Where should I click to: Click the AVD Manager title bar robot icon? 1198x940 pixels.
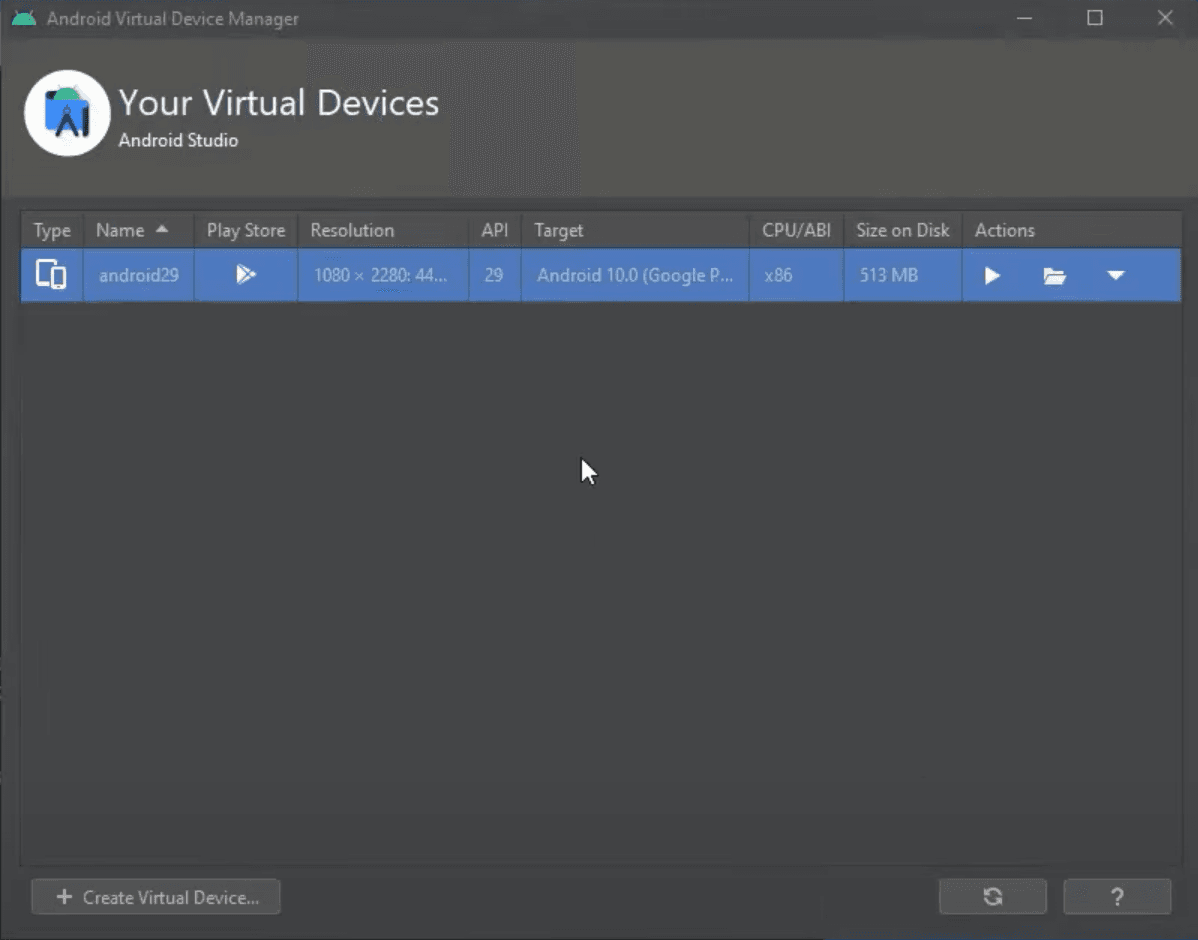[19, 18]
